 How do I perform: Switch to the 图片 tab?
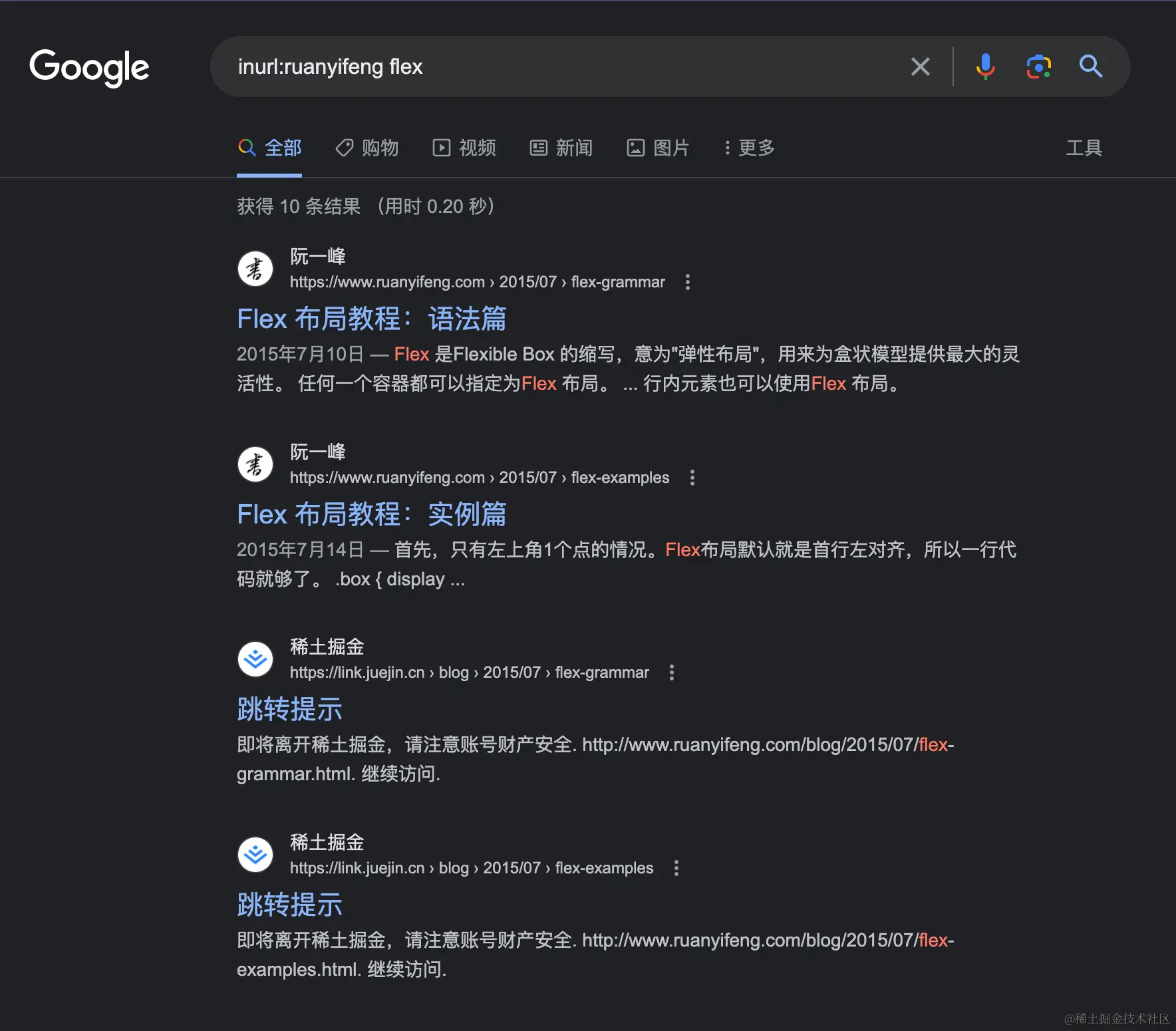[x=659, y=148]
